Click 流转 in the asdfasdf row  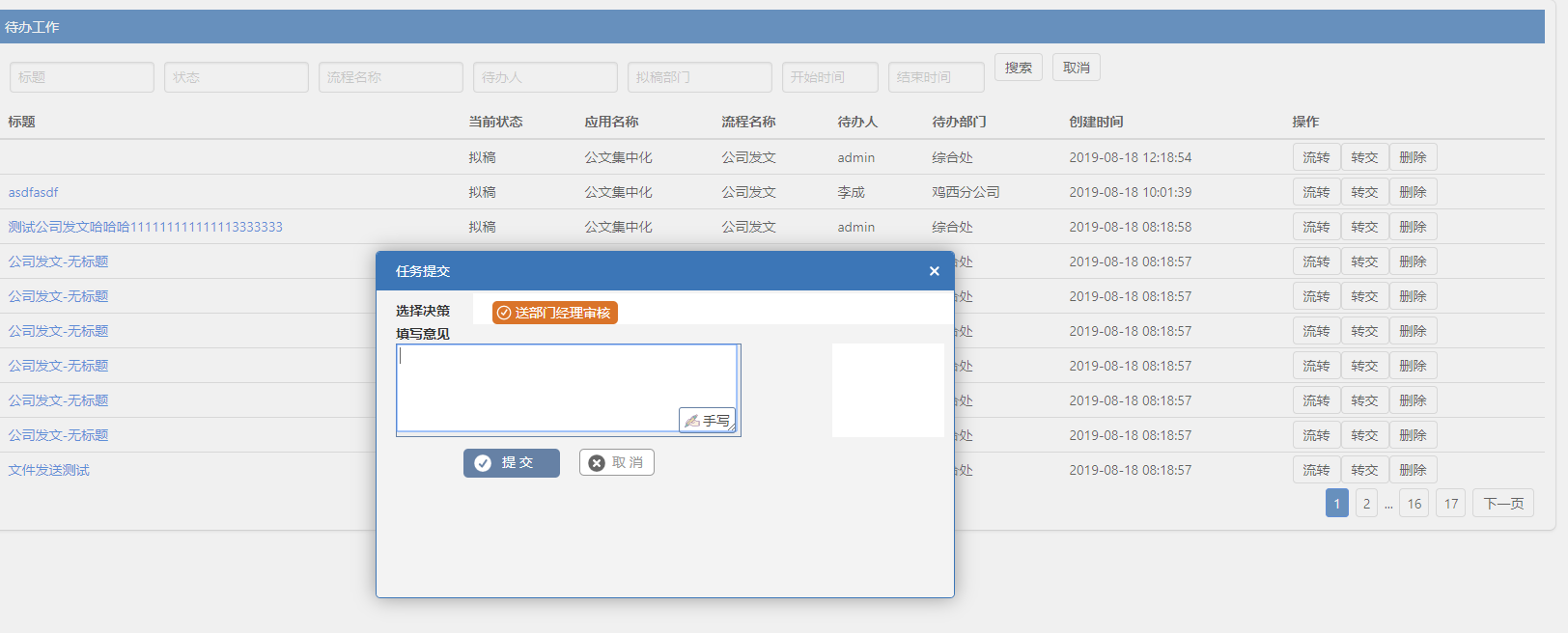tap(1316, 192)
